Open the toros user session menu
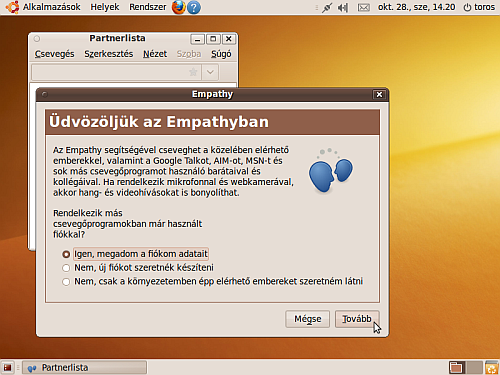 479,7
